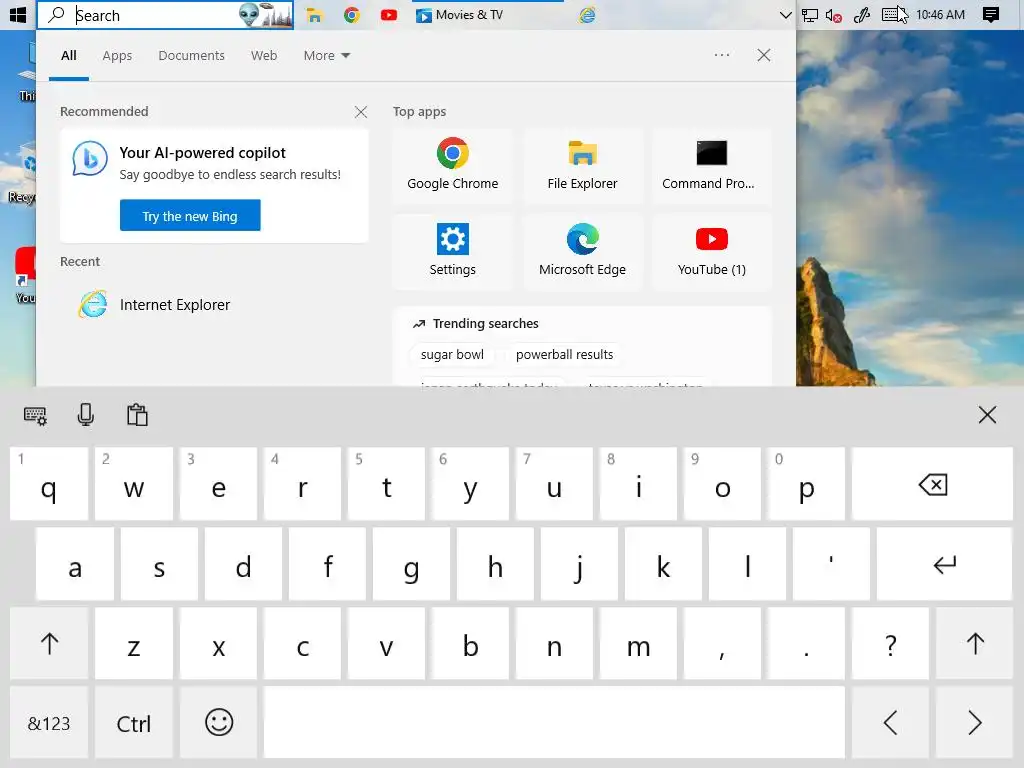Open the emoji keyboard

pos(219,723)
